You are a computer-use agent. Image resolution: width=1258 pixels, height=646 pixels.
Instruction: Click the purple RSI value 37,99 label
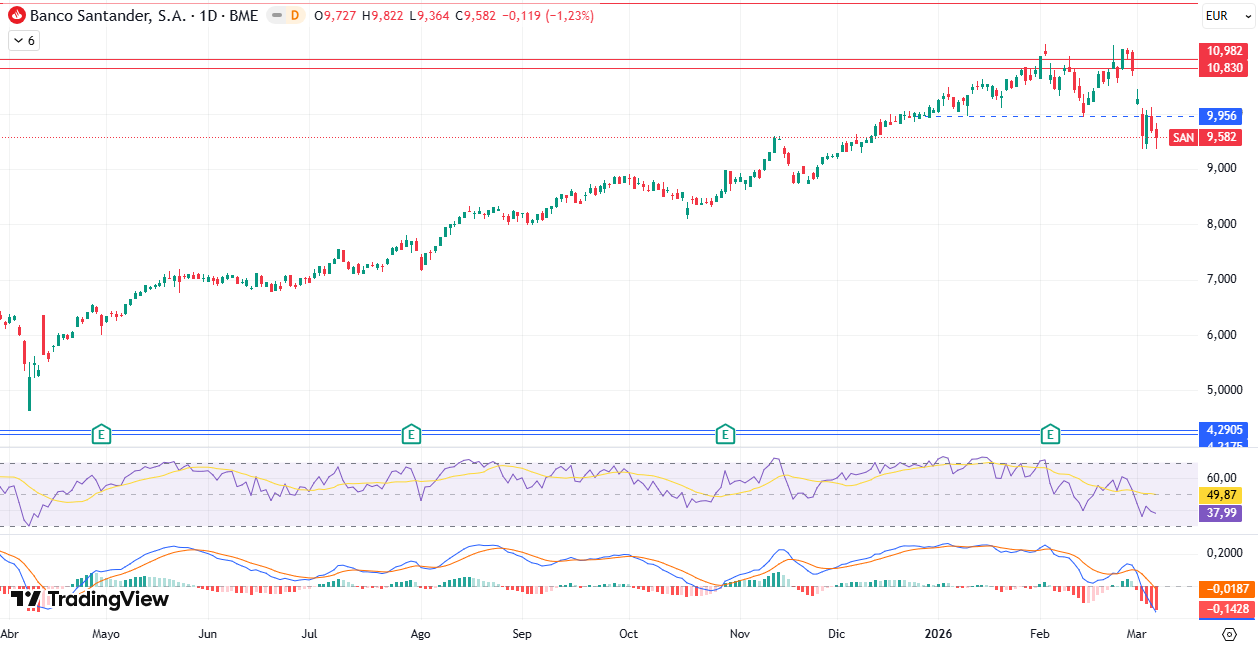[x=1222, y=513]
